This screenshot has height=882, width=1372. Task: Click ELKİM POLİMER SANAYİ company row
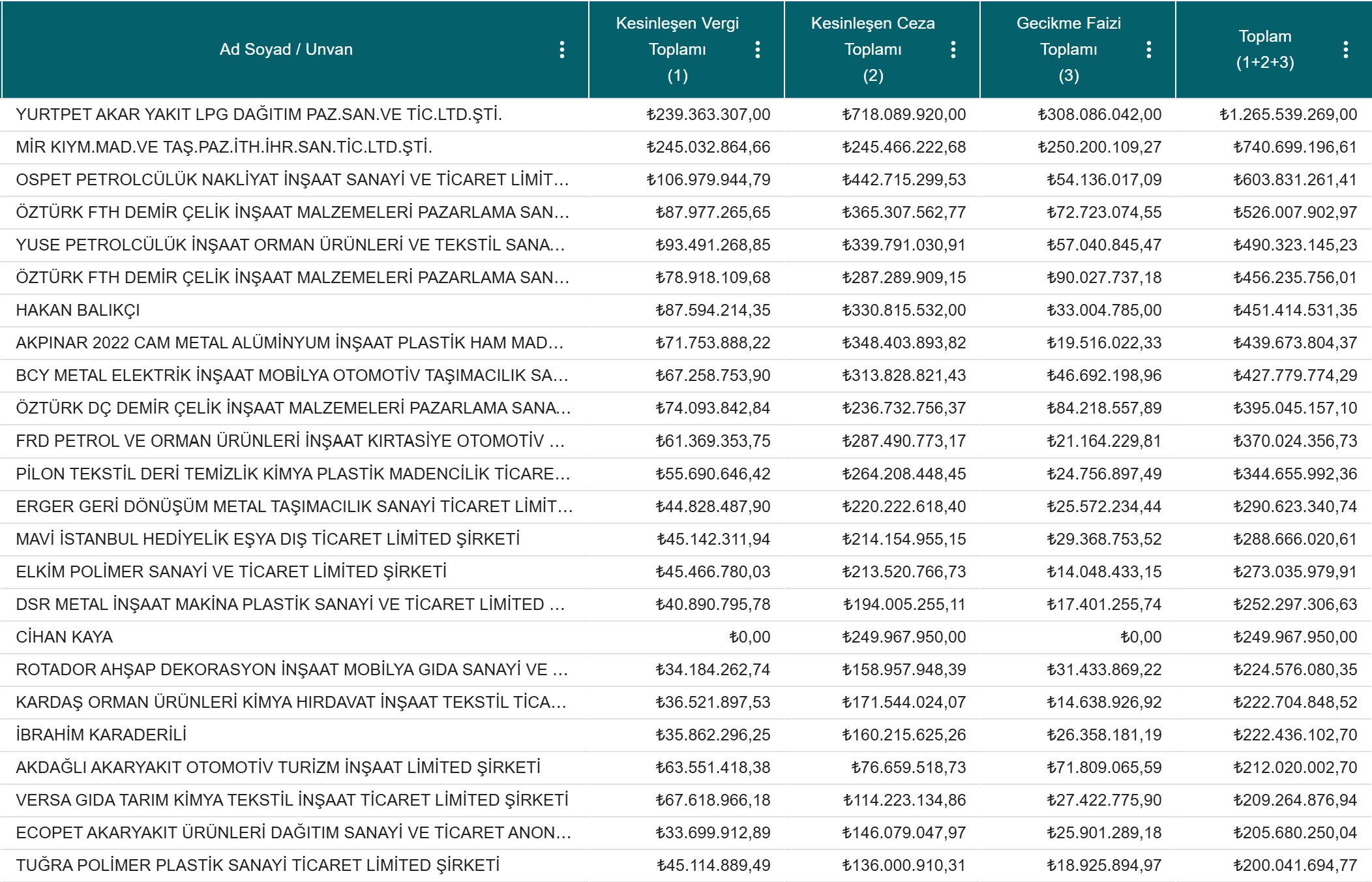tap(231, 572)
